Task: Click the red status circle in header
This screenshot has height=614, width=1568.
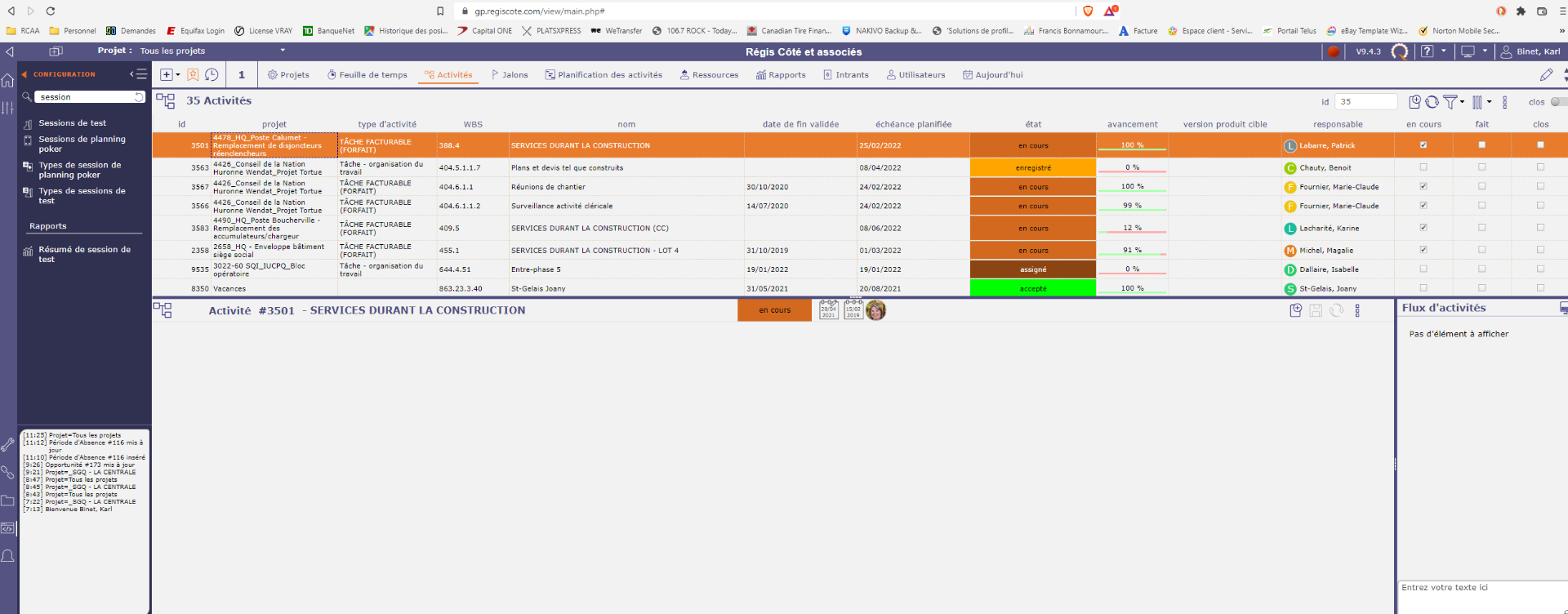Action: click(1333, 51)
